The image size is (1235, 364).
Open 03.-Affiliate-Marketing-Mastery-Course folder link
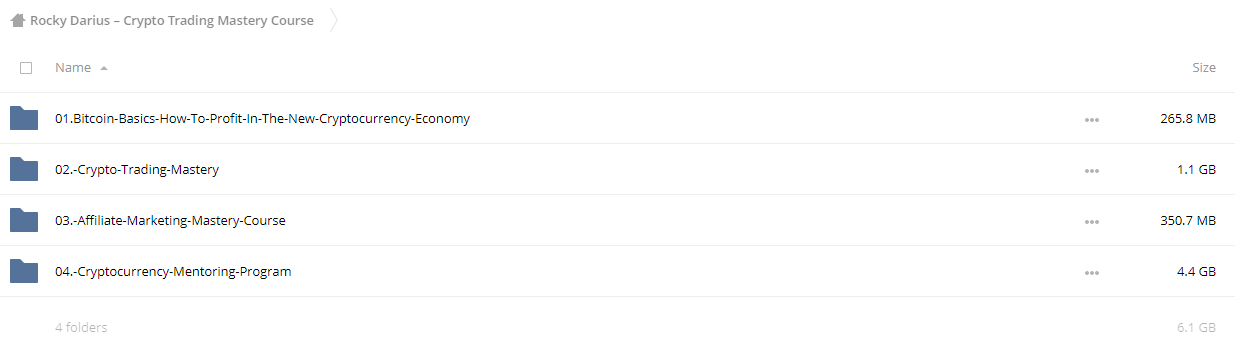[x=170, y=220]
